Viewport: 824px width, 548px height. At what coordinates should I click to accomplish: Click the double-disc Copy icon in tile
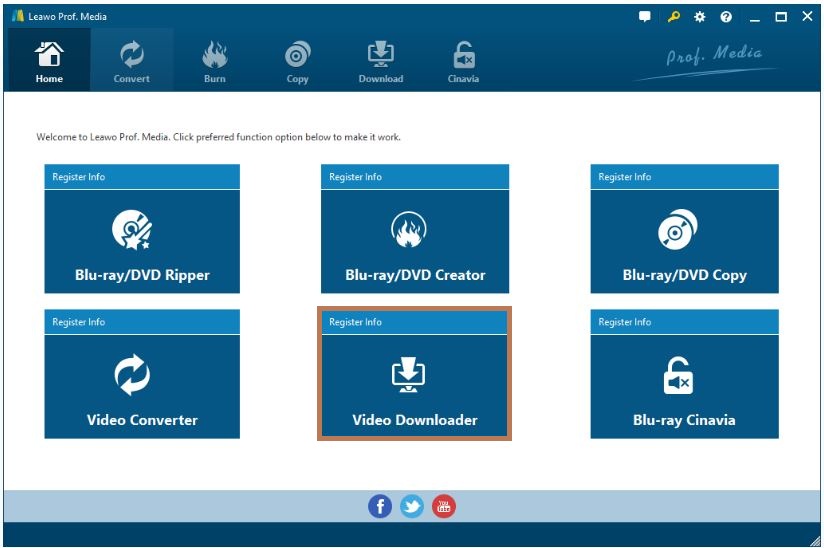(x=678, y=229)
